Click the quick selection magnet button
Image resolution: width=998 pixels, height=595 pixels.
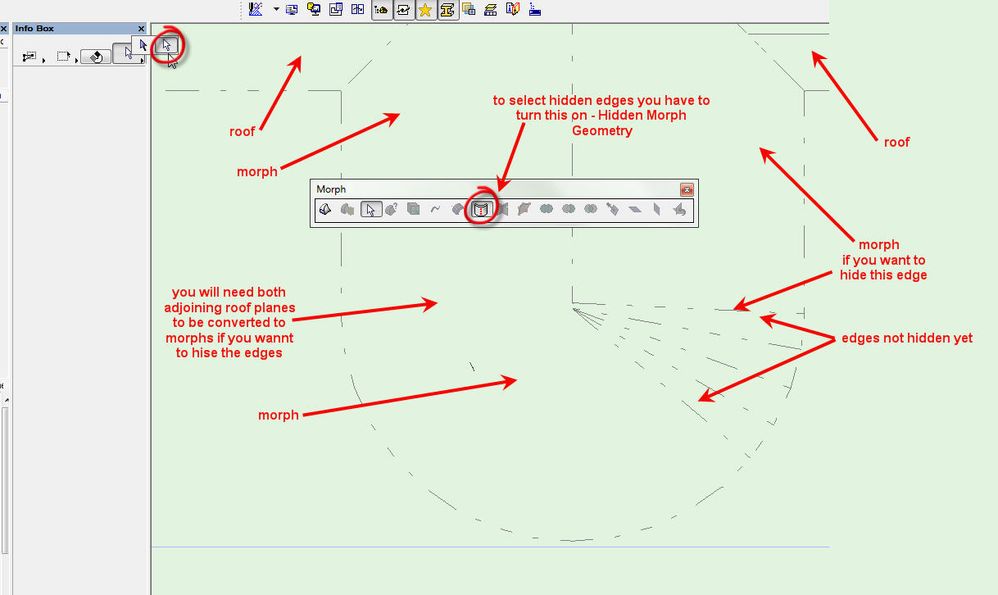(96, 57)
